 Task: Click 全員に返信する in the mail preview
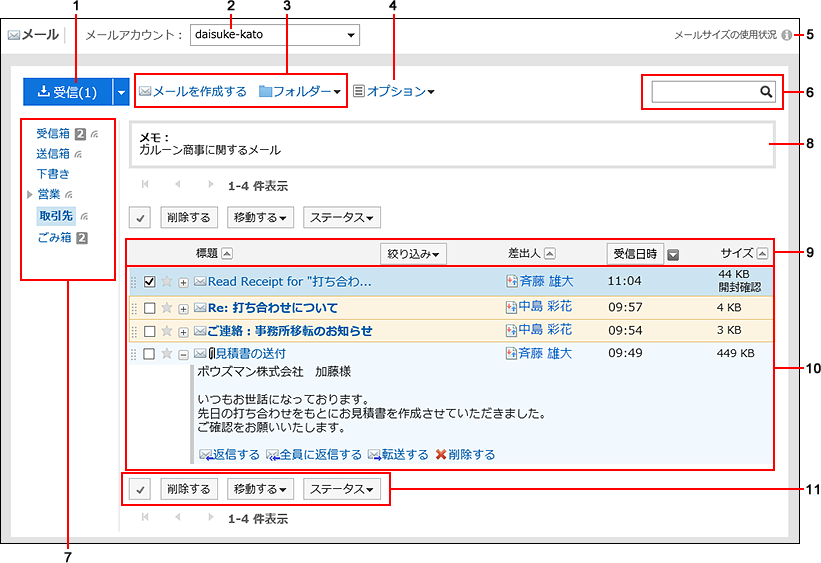click(314, 455)
